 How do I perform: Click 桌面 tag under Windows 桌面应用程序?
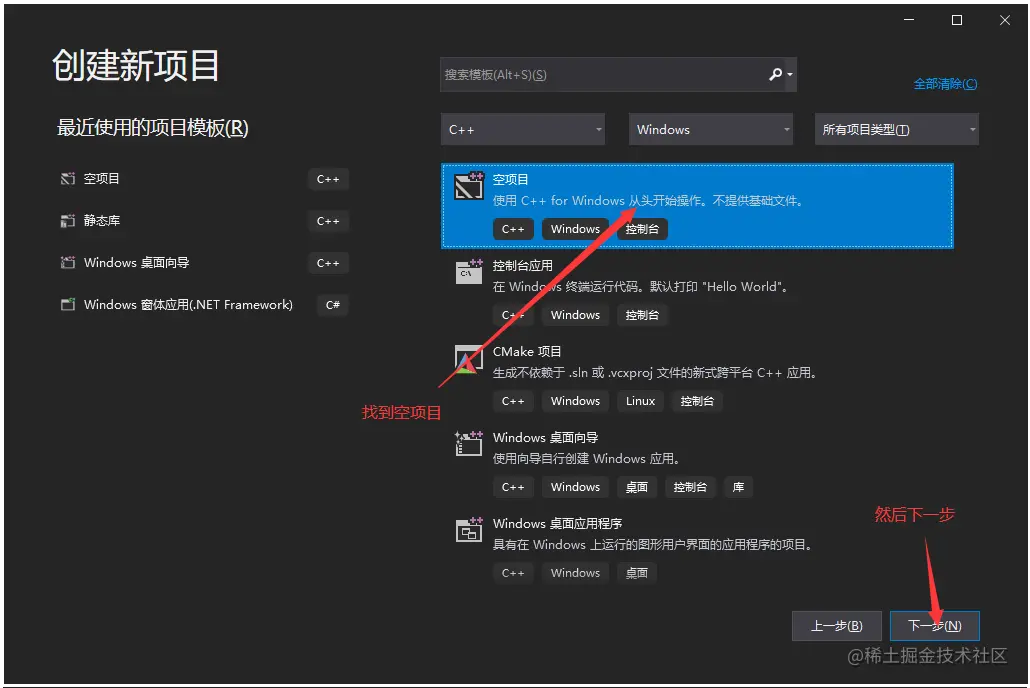(x=637, y=573)
